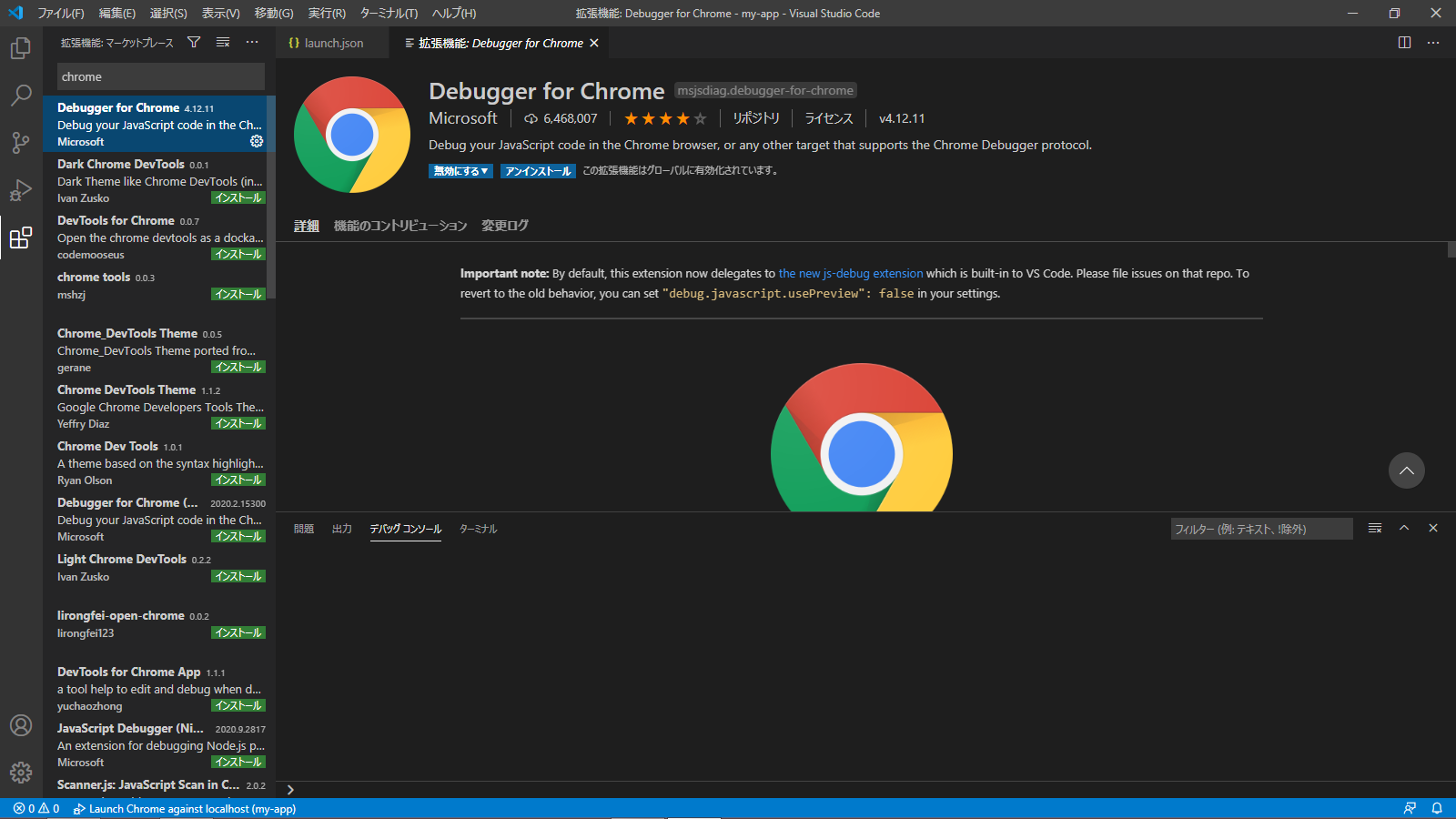Close the bottom panel
This screenshot has width=1456, height=819.
point(1433,528)
